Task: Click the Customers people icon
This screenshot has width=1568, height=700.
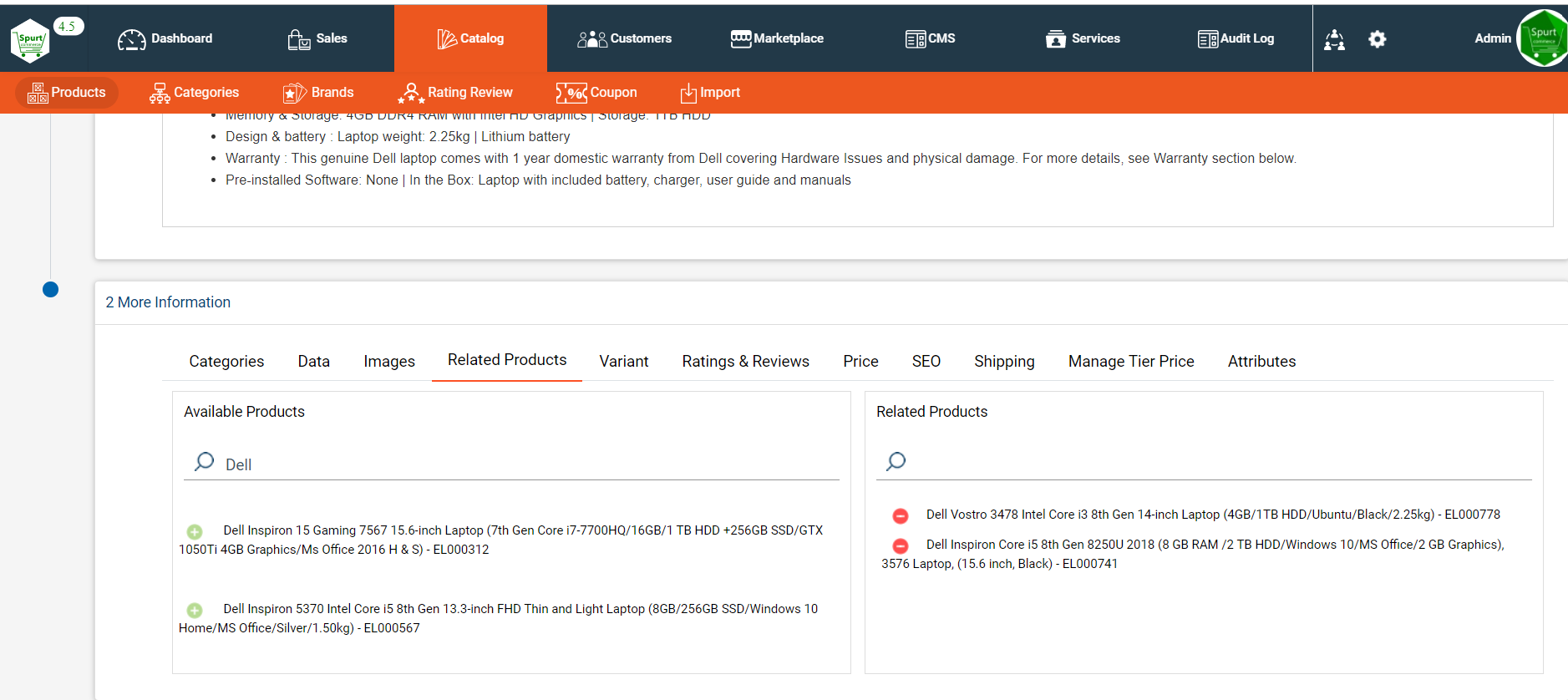Action: [x=591, y=39]
